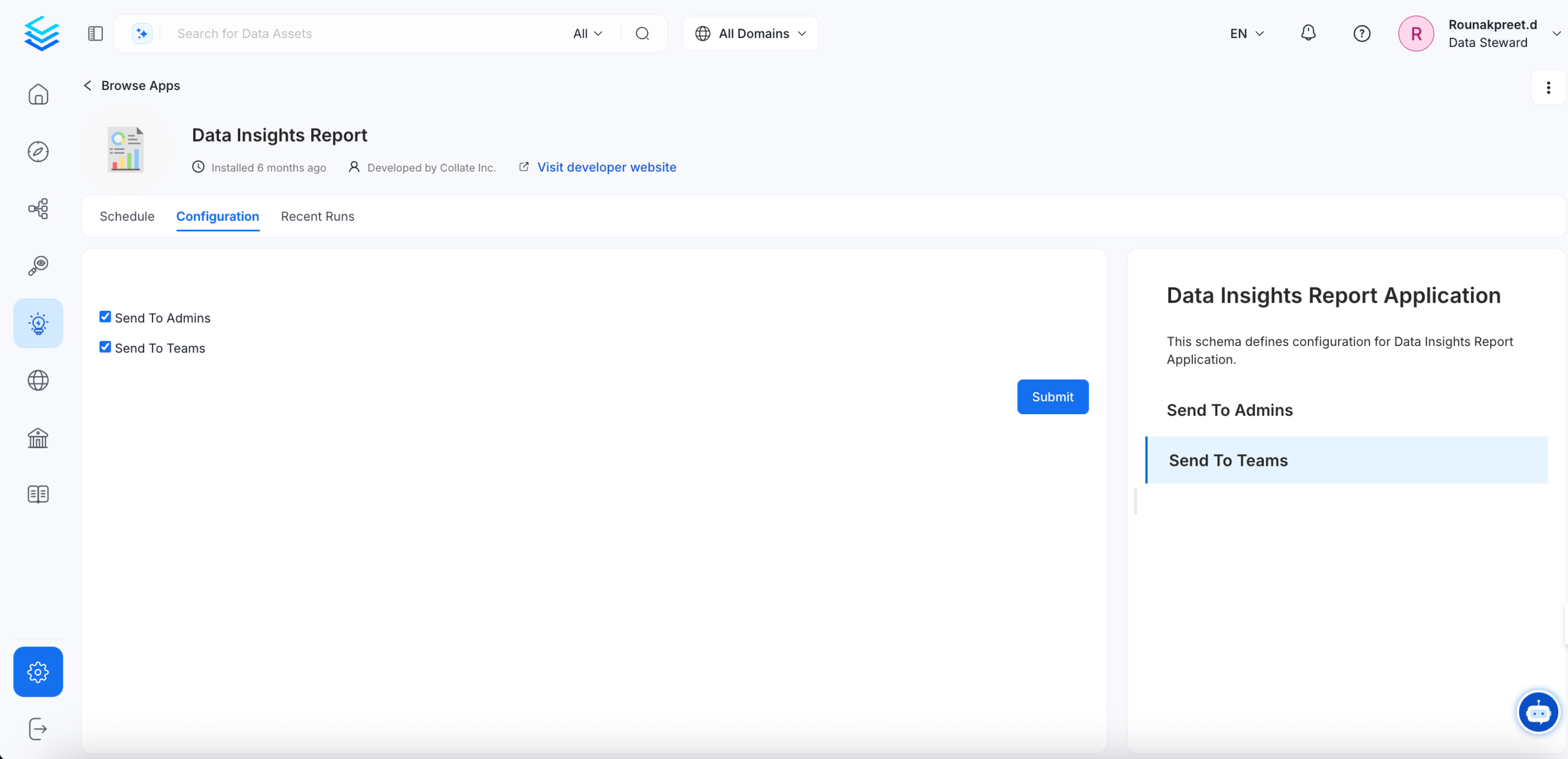The width and height of the screenshot is (1568, 759).
Task: Expand the All search filter dropdown
Action: point(587,34)
